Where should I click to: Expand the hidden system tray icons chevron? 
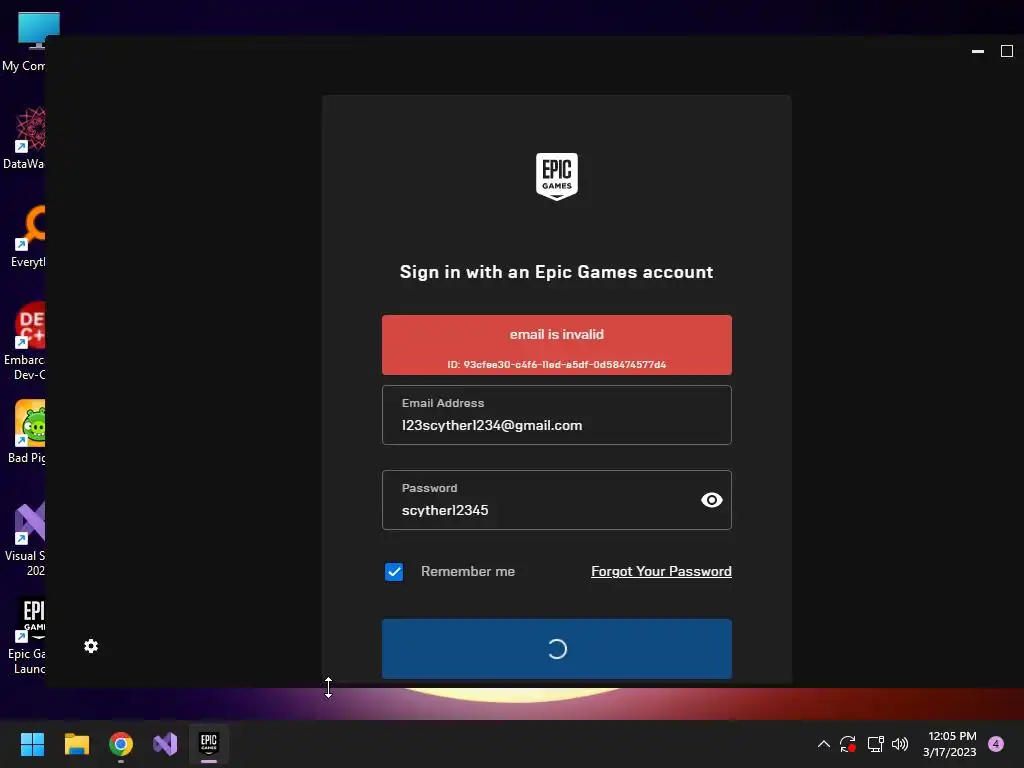coord(824,744)
